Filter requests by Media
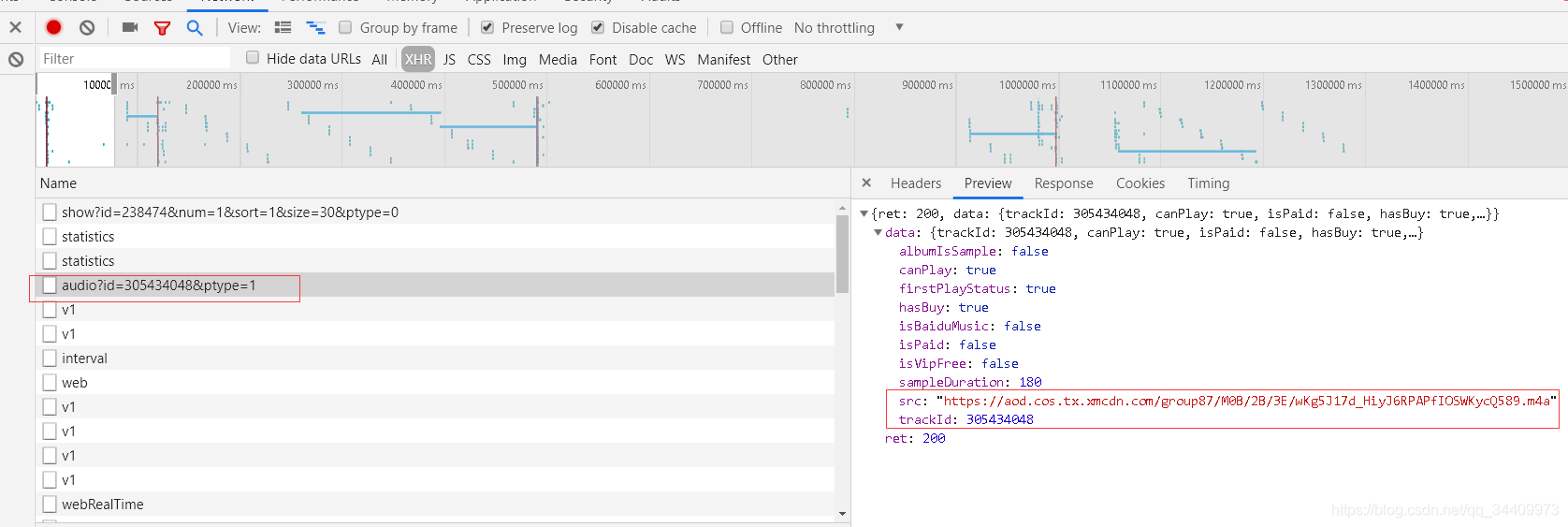The image size is (1568, 527). click(558, 59)
